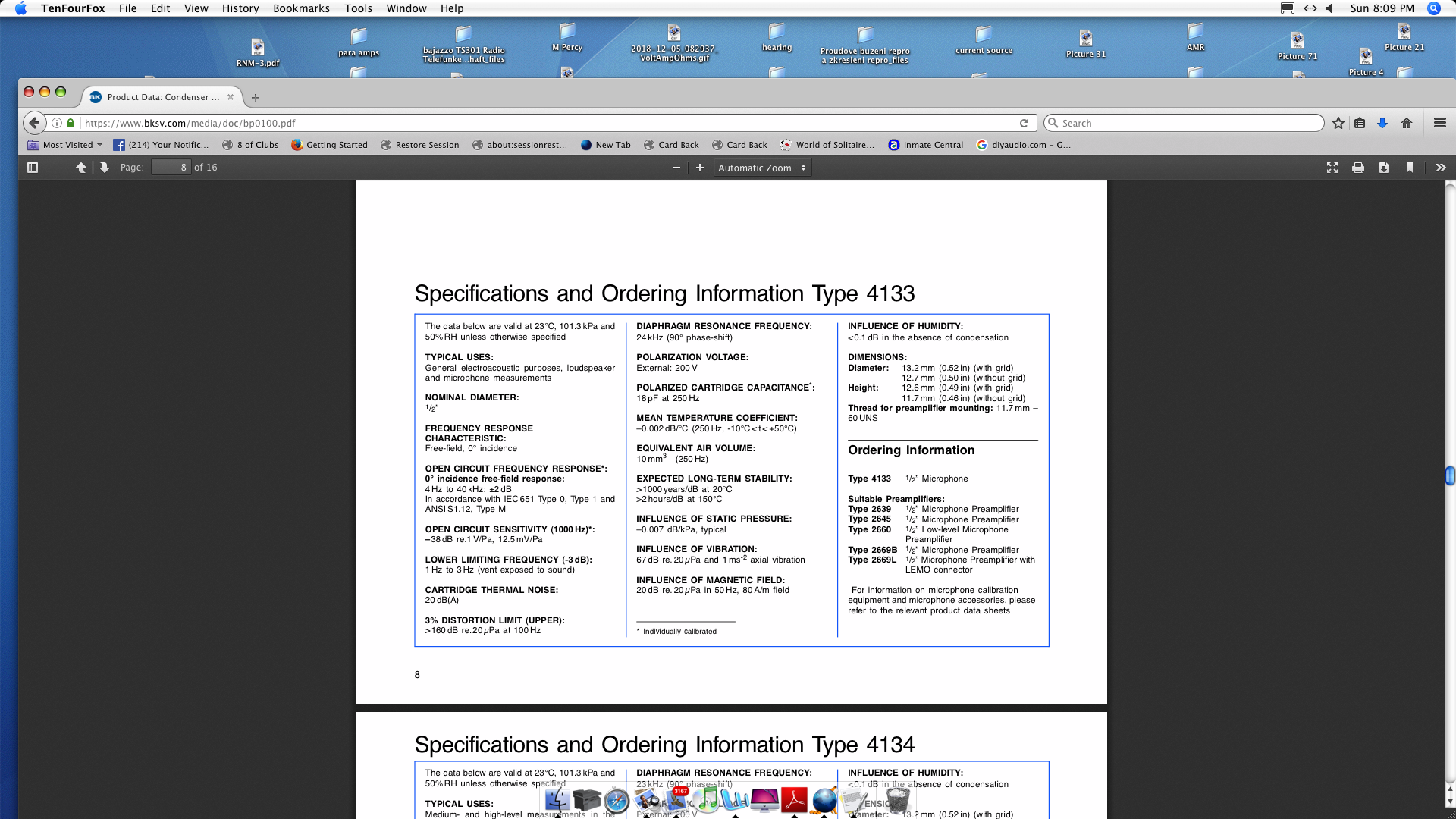Print the PDF document
The image size is (1456, 819).
click(1358, 168)
